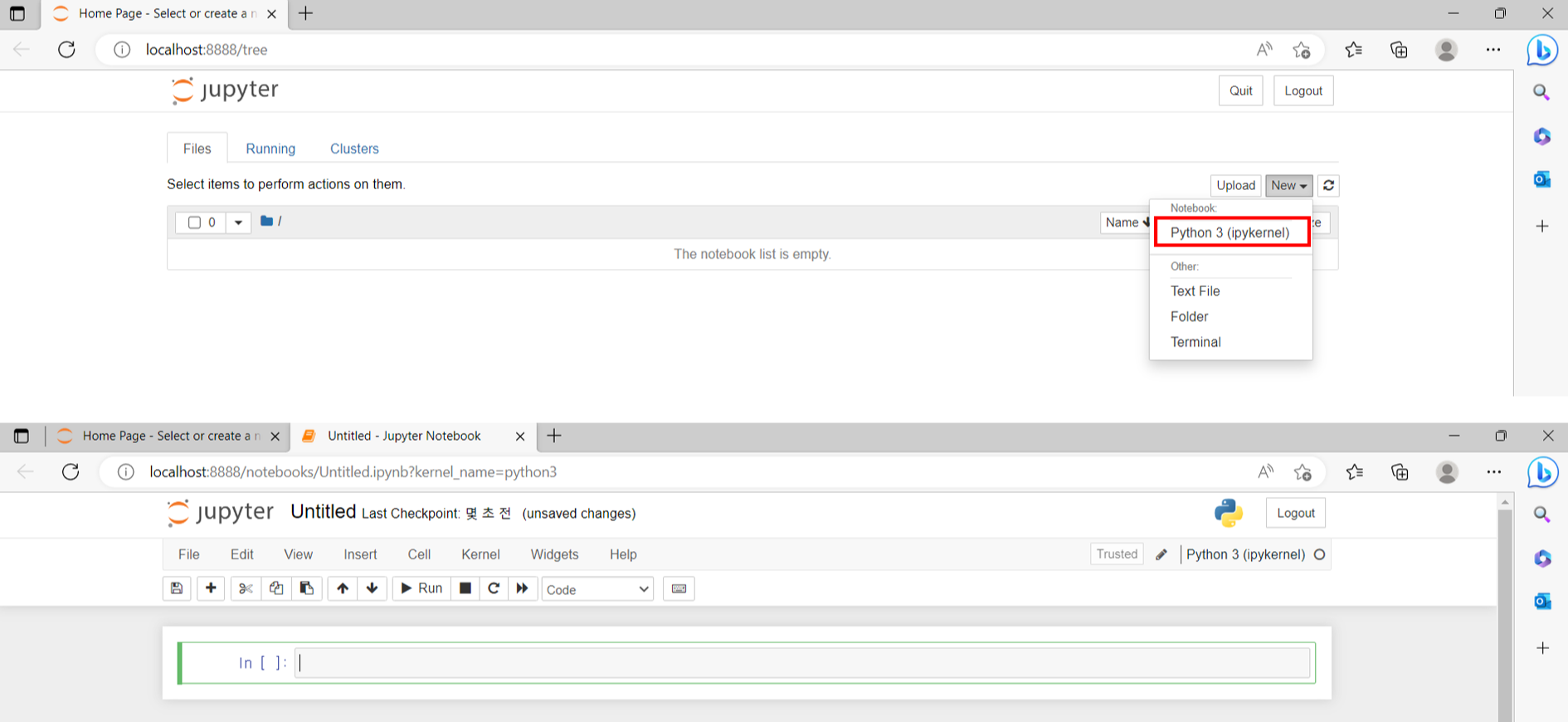Open the Help menu in notebook
The width and height of the screenshot is (1568, 722).
click(623, 554)
